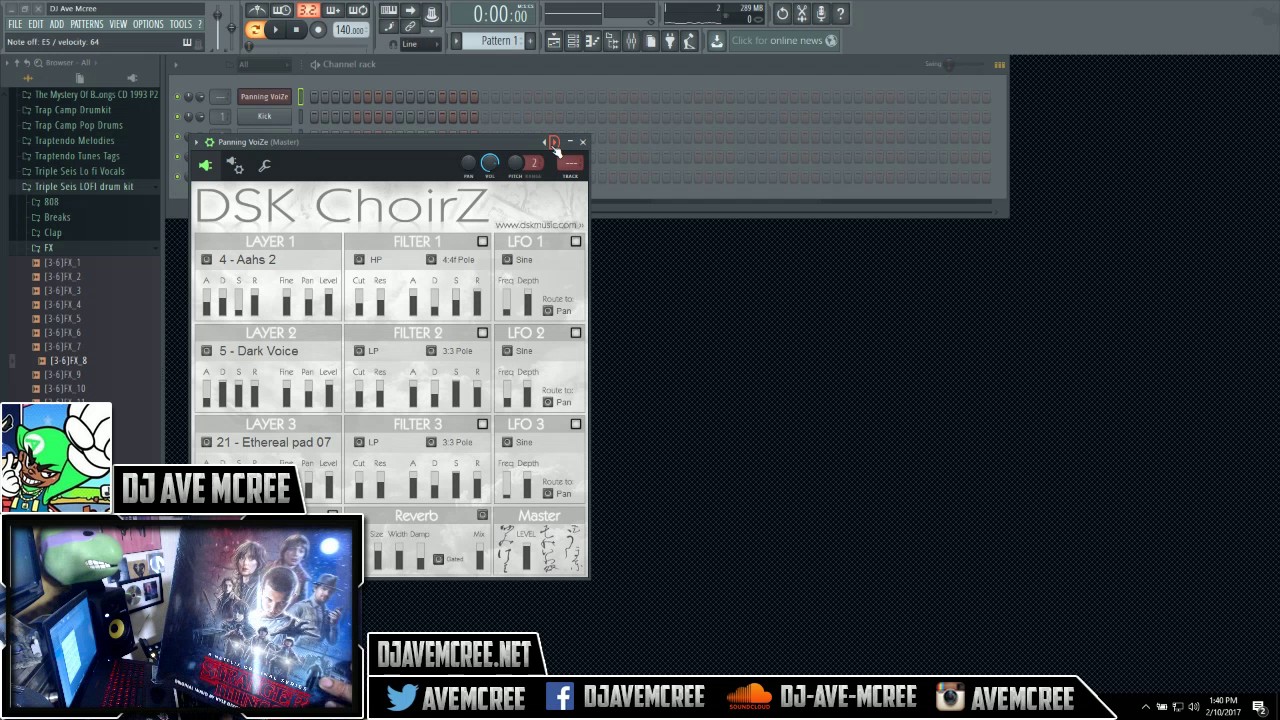This screenshot has width=1280, height=720.
Task: Click the Panning VoiZe channel button
Action: (264, 97)
